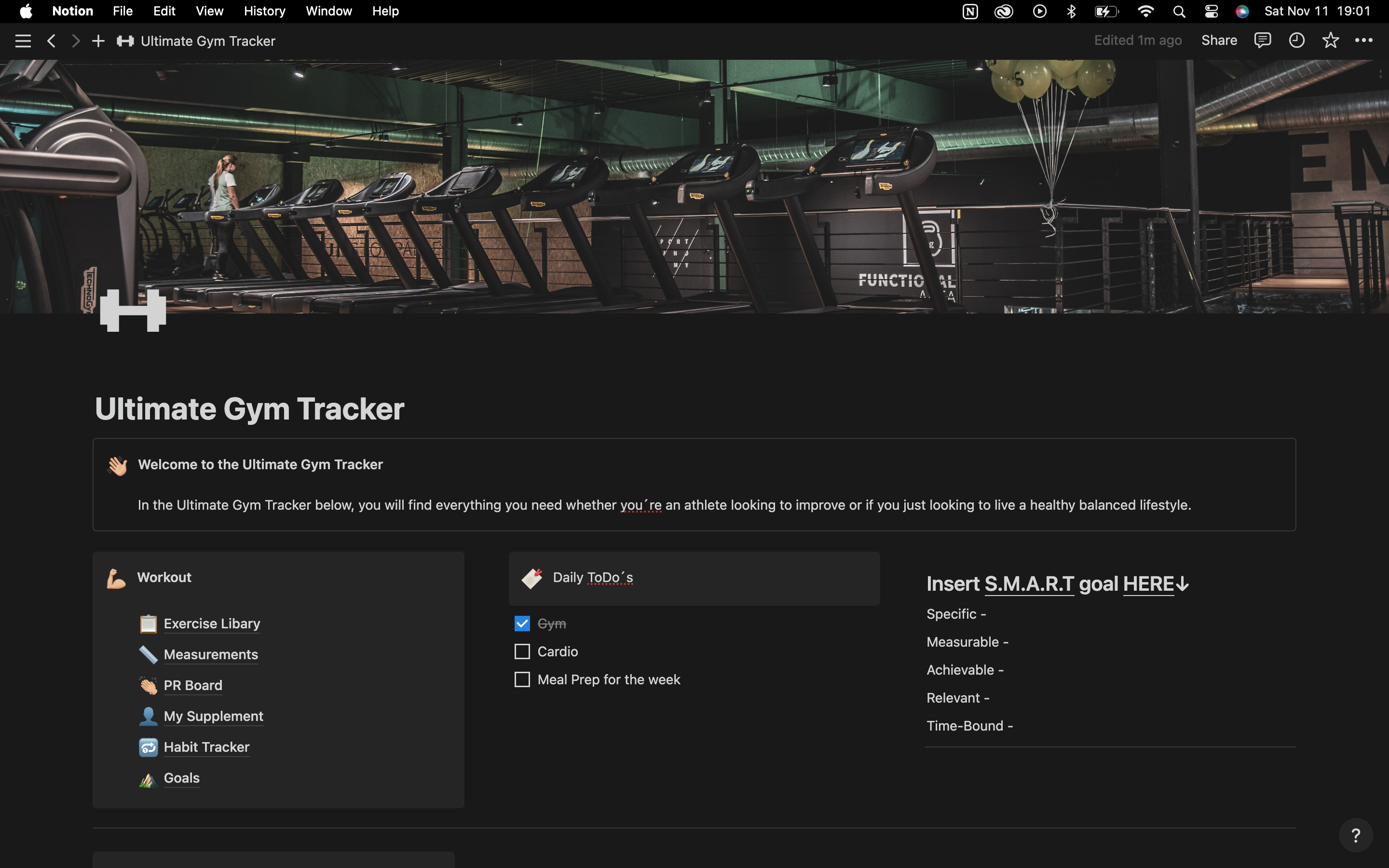
Task: Open the sidebar hamburger menu
Action: [23, 41]
